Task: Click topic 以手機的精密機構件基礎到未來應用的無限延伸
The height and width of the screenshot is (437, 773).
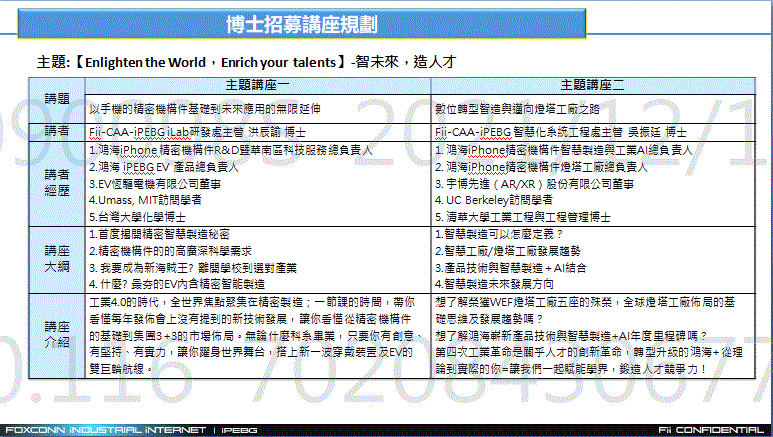Action: tap(205, 109)
